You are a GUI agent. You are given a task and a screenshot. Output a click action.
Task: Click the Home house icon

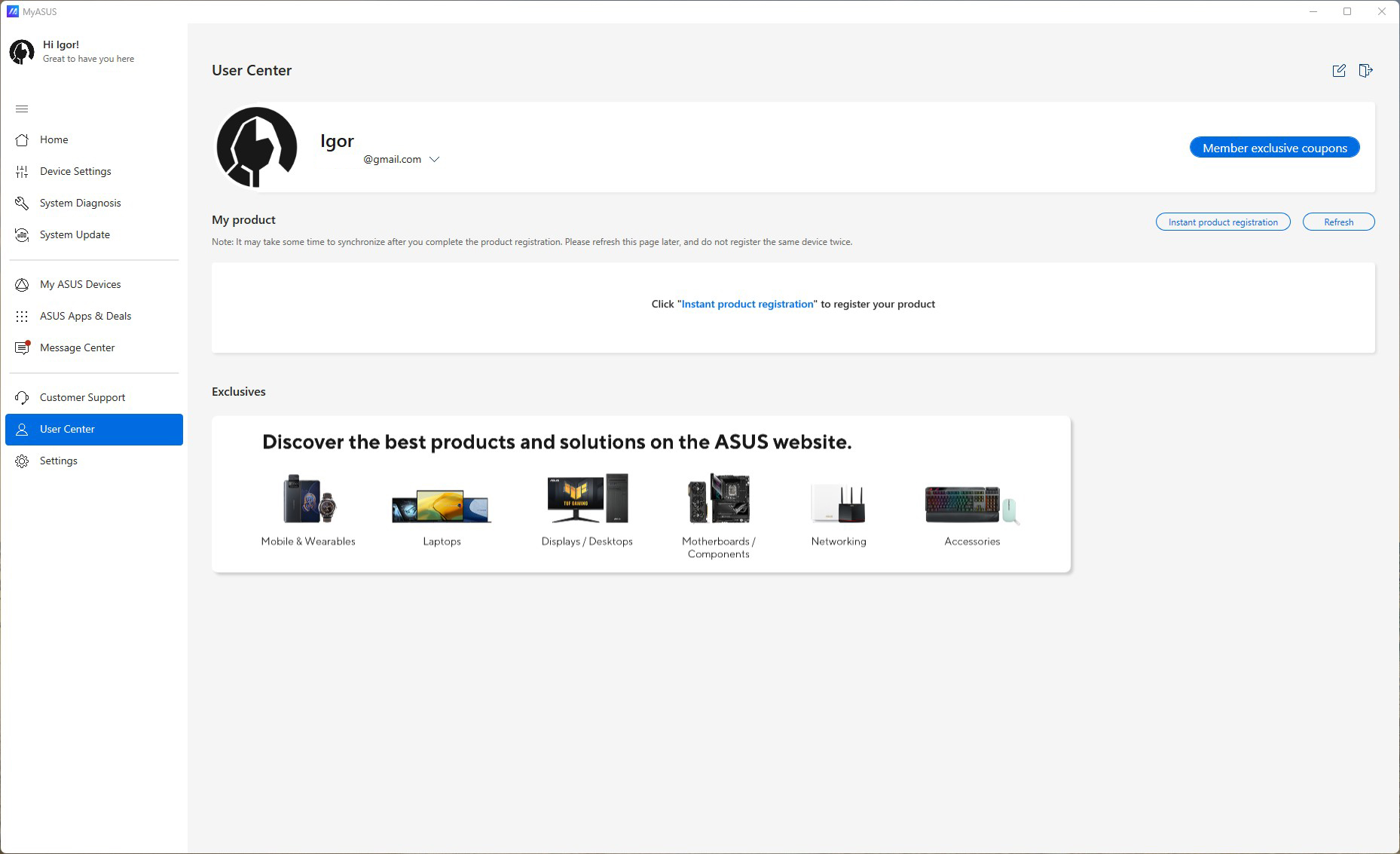[22, 139]
